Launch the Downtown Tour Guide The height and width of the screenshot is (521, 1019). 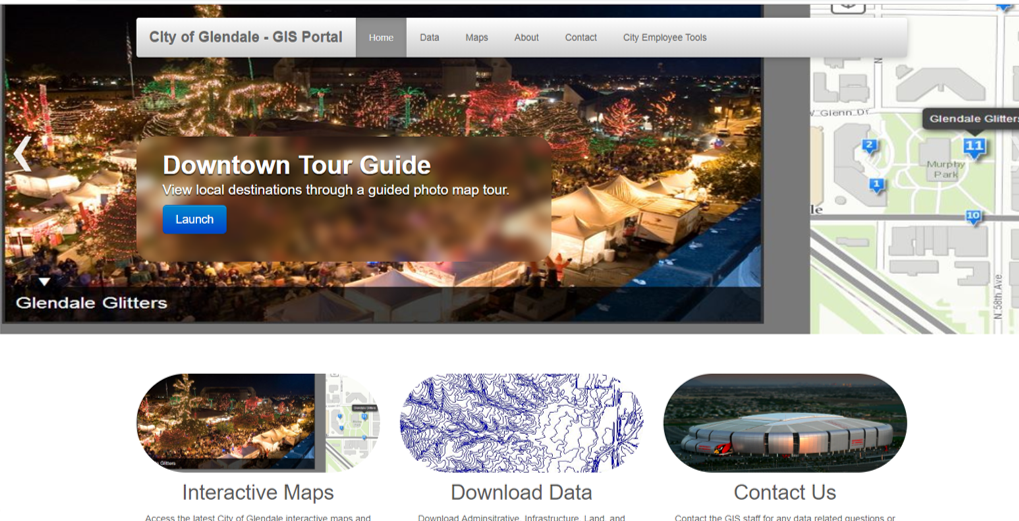pos(194,220)
